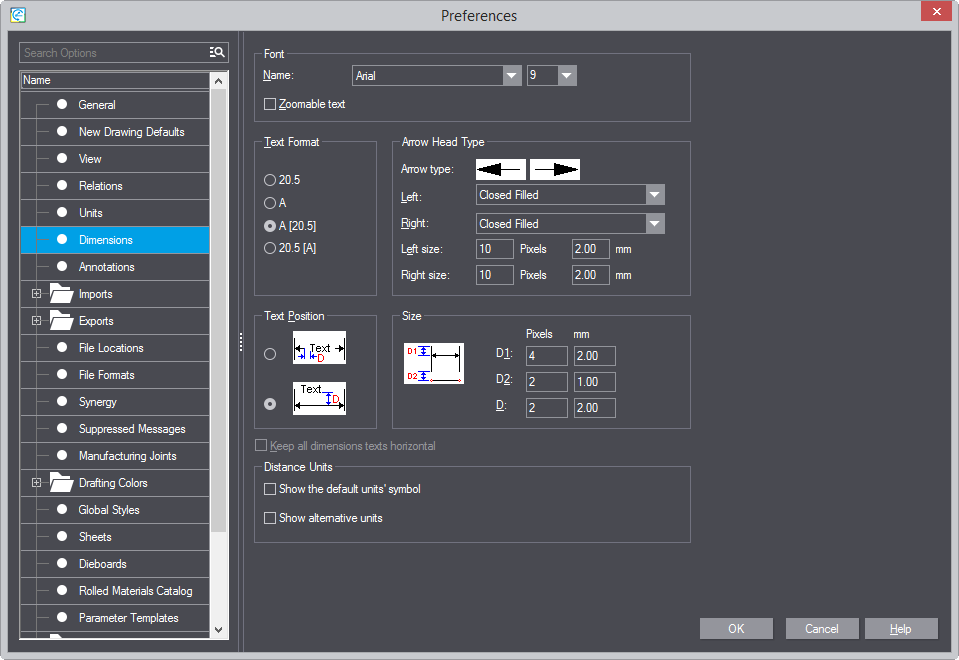Click the Help button
The width and height of the screenshot is (959, 660).
click(x=901, y=629)
